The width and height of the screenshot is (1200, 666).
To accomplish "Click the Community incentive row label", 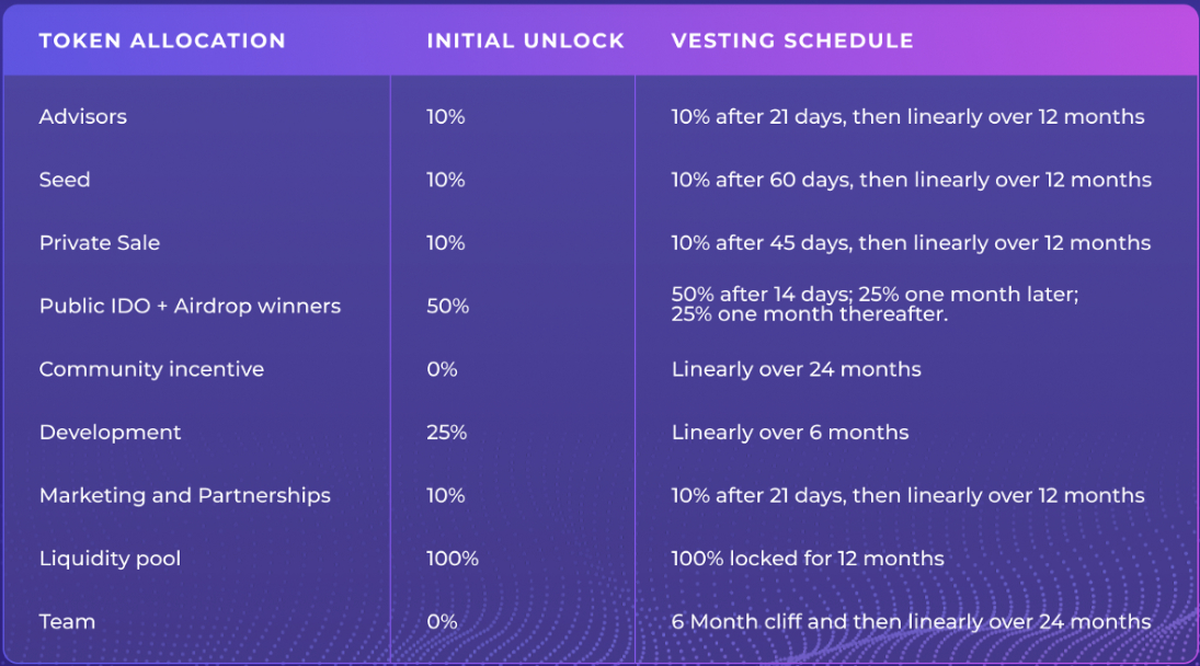I will [x=151, y=369].
